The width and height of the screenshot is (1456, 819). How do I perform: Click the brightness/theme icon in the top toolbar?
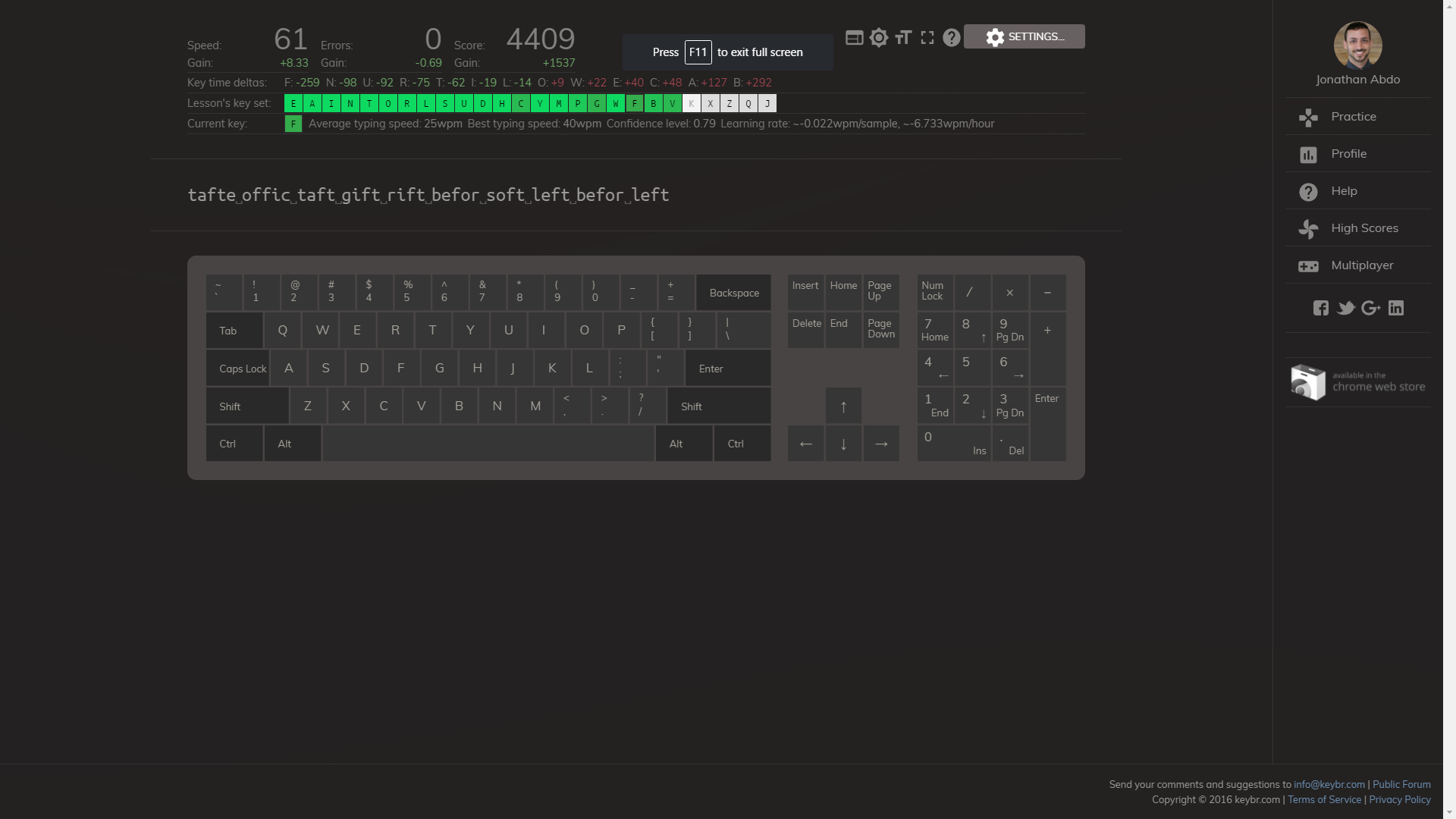tap(878, 37)
